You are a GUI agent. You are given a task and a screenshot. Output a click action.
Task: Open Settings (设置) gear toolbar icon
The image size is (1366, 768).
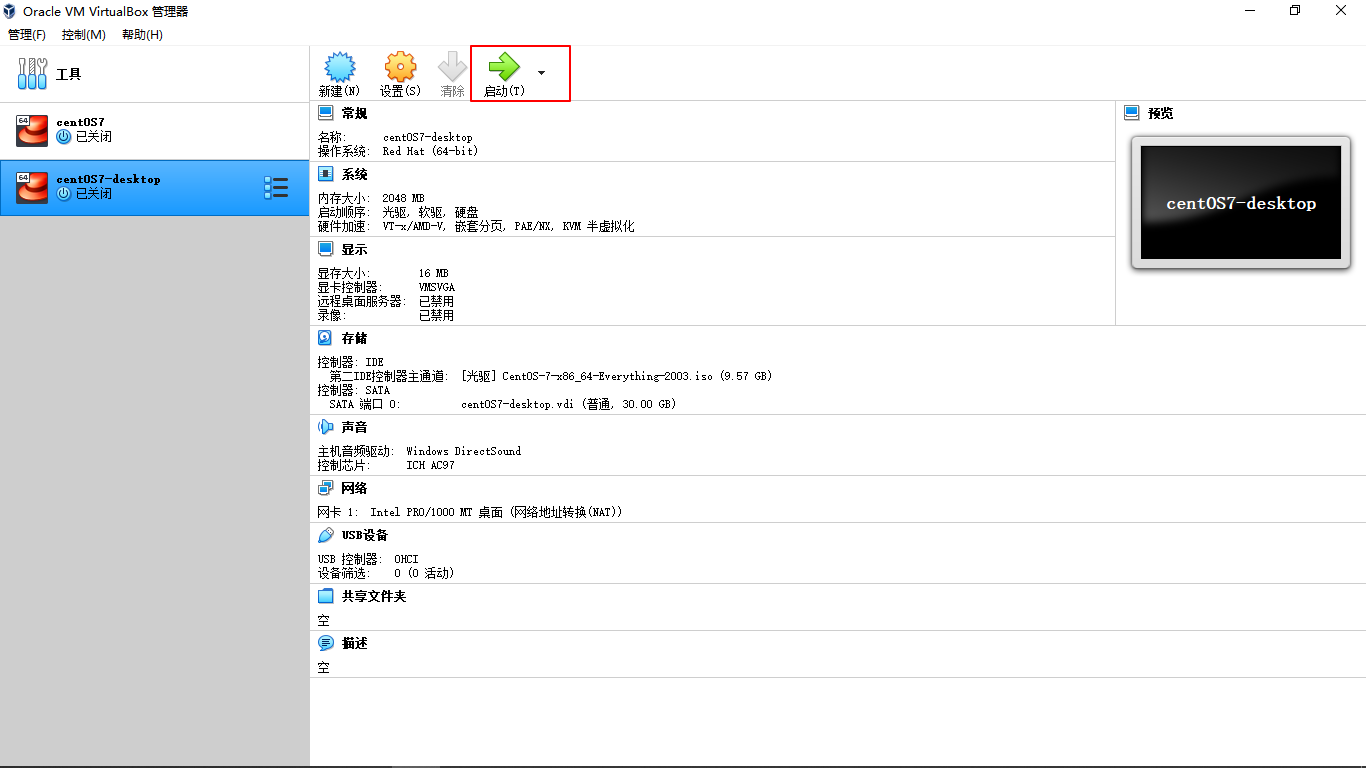pyautogui.click(x=400, y=68)
